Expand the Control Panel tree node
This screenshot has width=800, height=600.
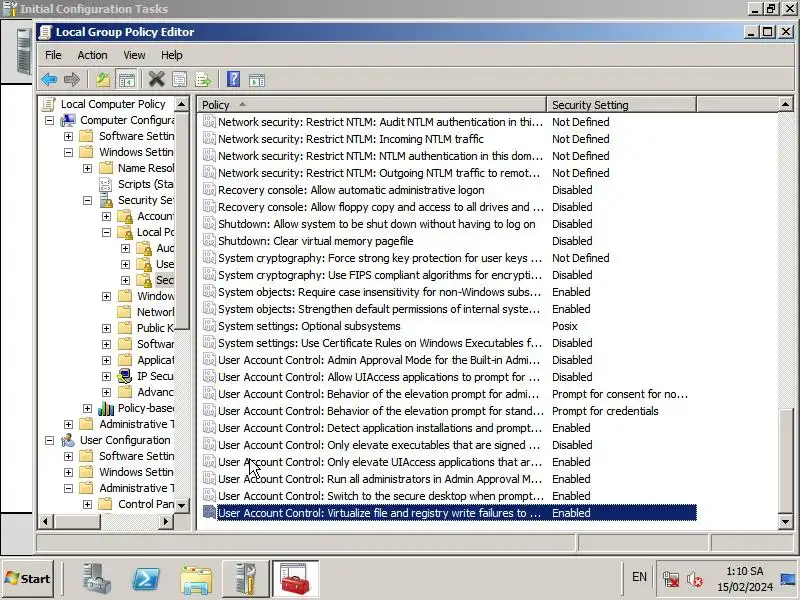tap(87, 504)
